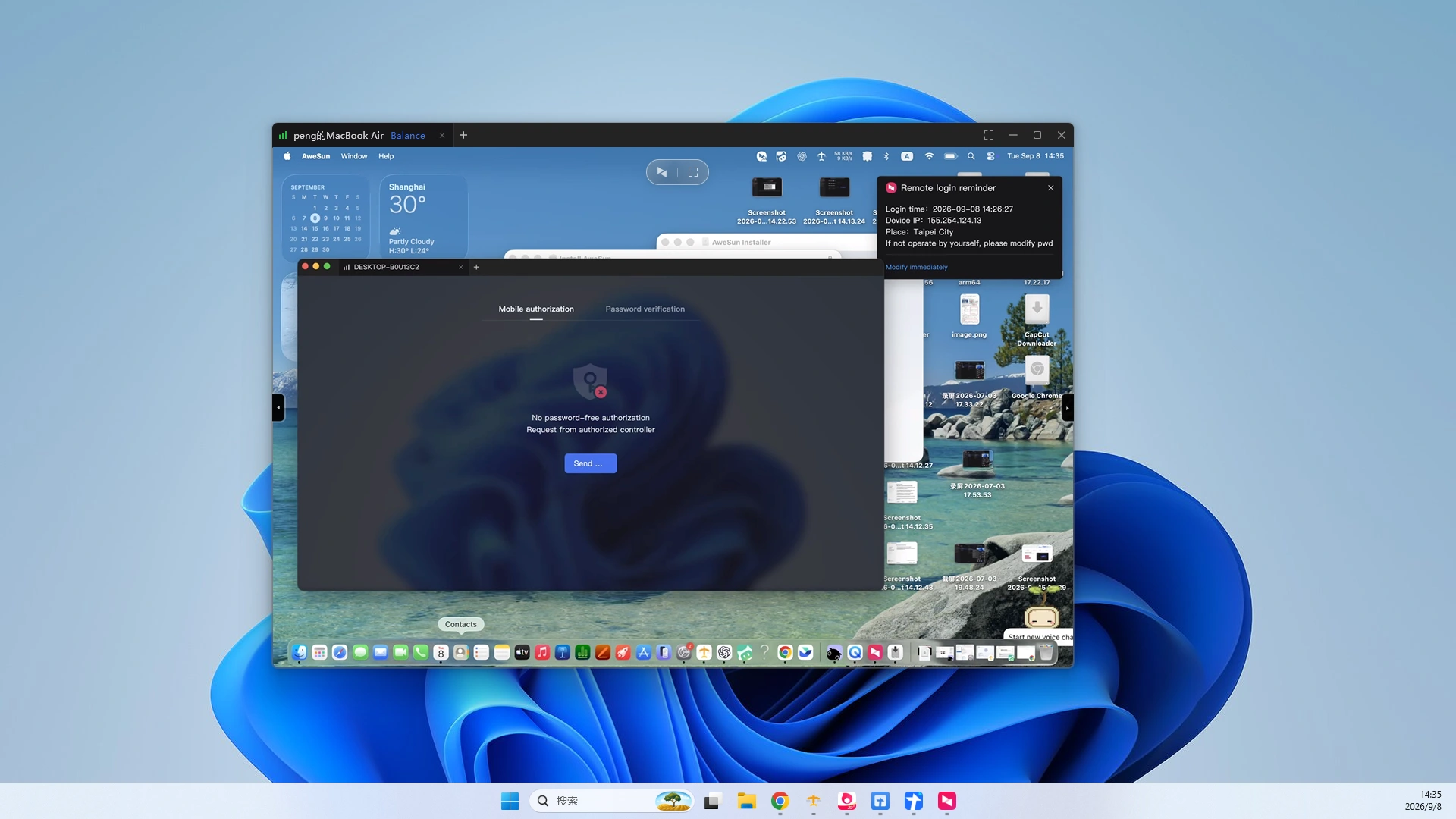1456x819 pixels.
Task: Change the Balance quality mode
Action: [x=408, y=136]
